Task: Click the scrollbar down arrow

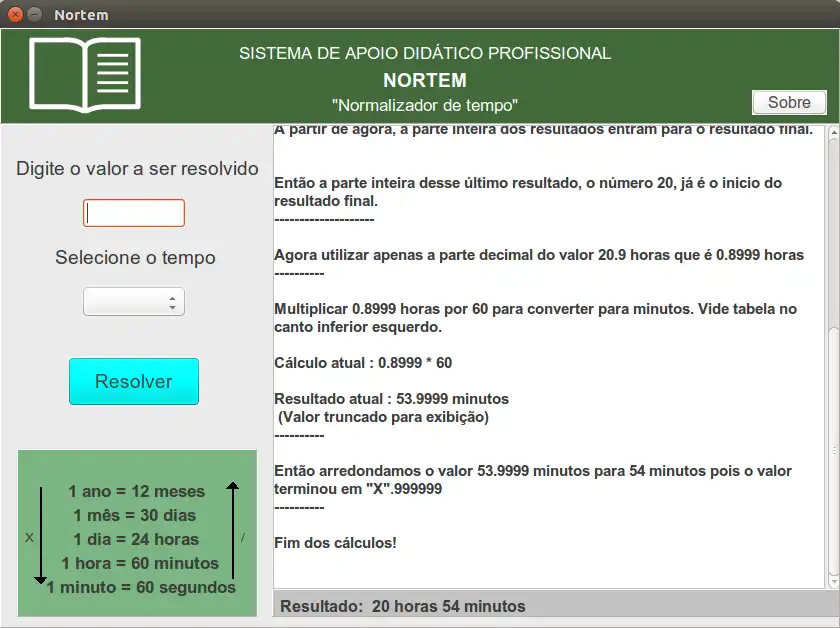Action: [834, 581]
